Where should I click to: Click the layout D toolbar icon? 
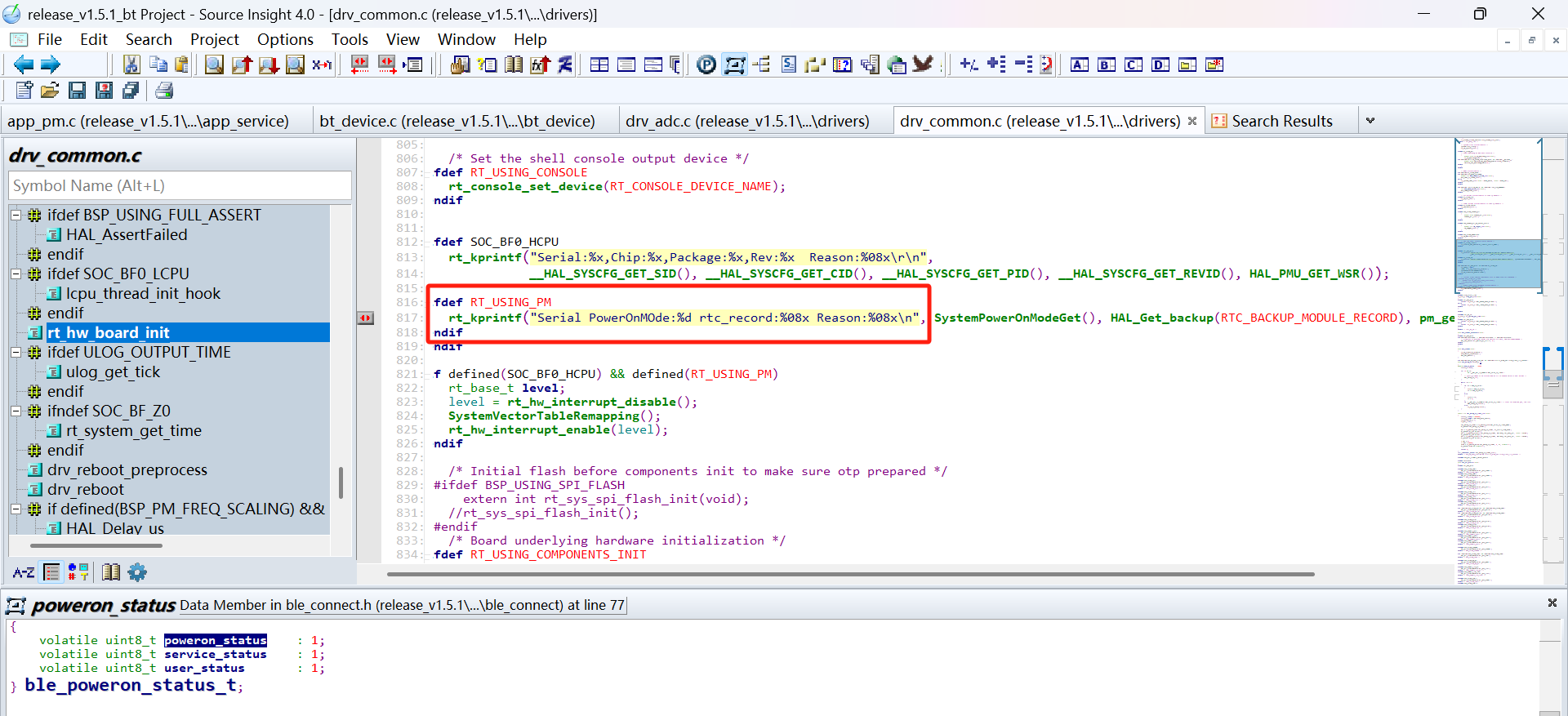pyautogui.click(x=1160, y=64)
